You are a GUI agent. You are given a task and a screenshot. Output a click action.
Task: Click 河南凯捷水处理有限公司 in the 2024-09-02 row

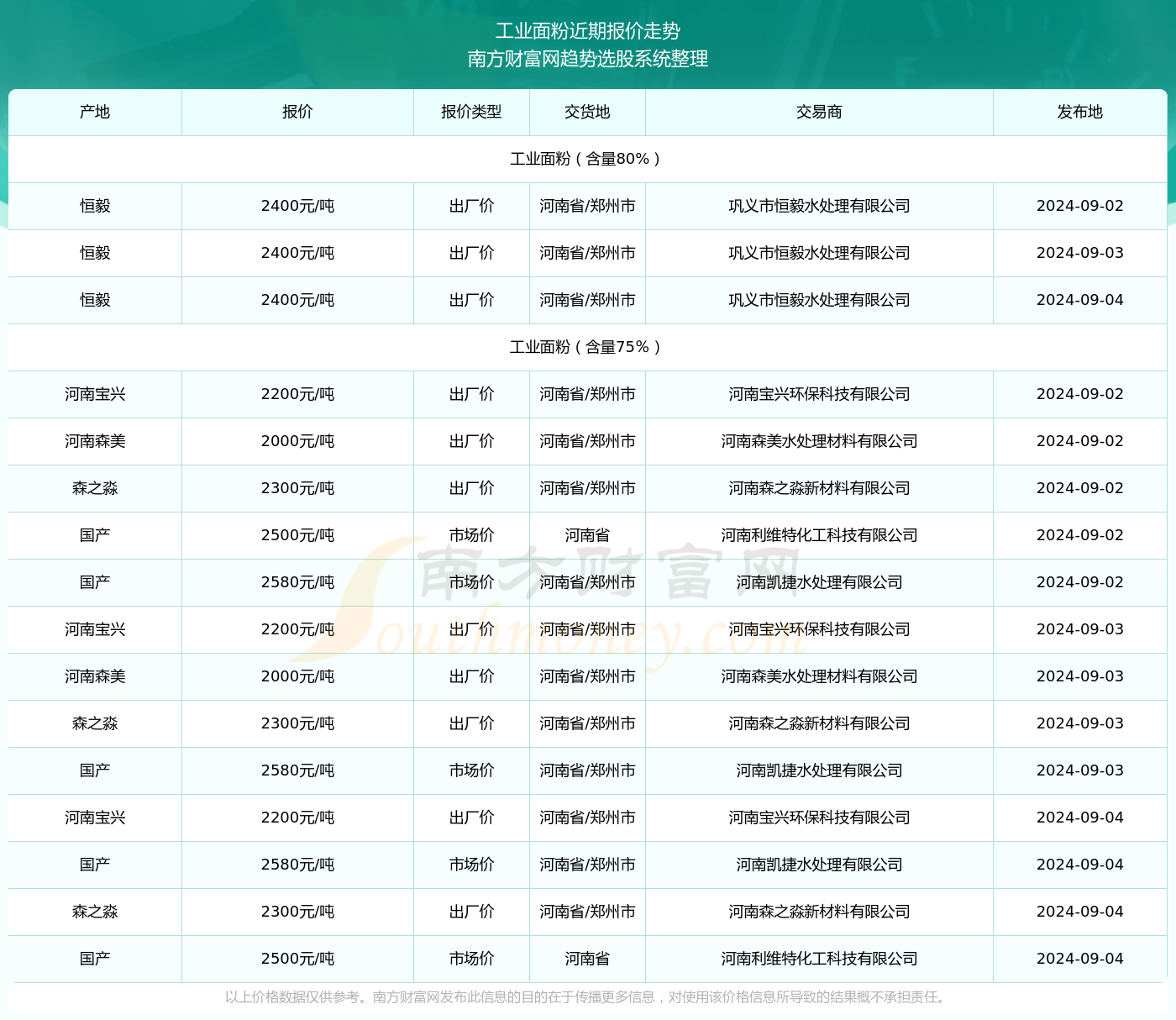(x=819, y=582)
